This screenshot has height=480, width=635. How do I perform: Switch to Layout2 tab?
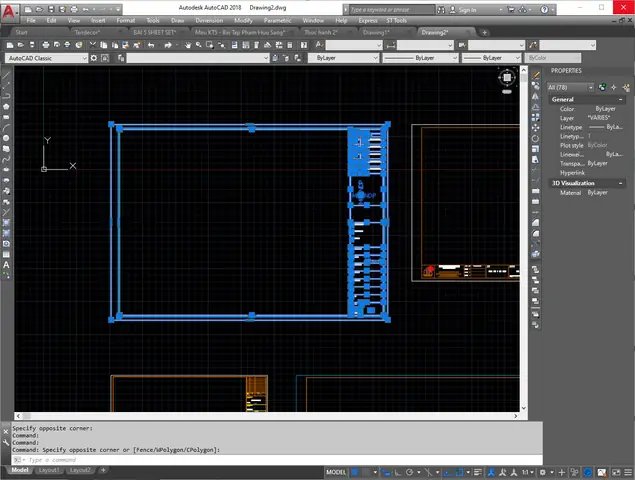(x=80, y=470)
